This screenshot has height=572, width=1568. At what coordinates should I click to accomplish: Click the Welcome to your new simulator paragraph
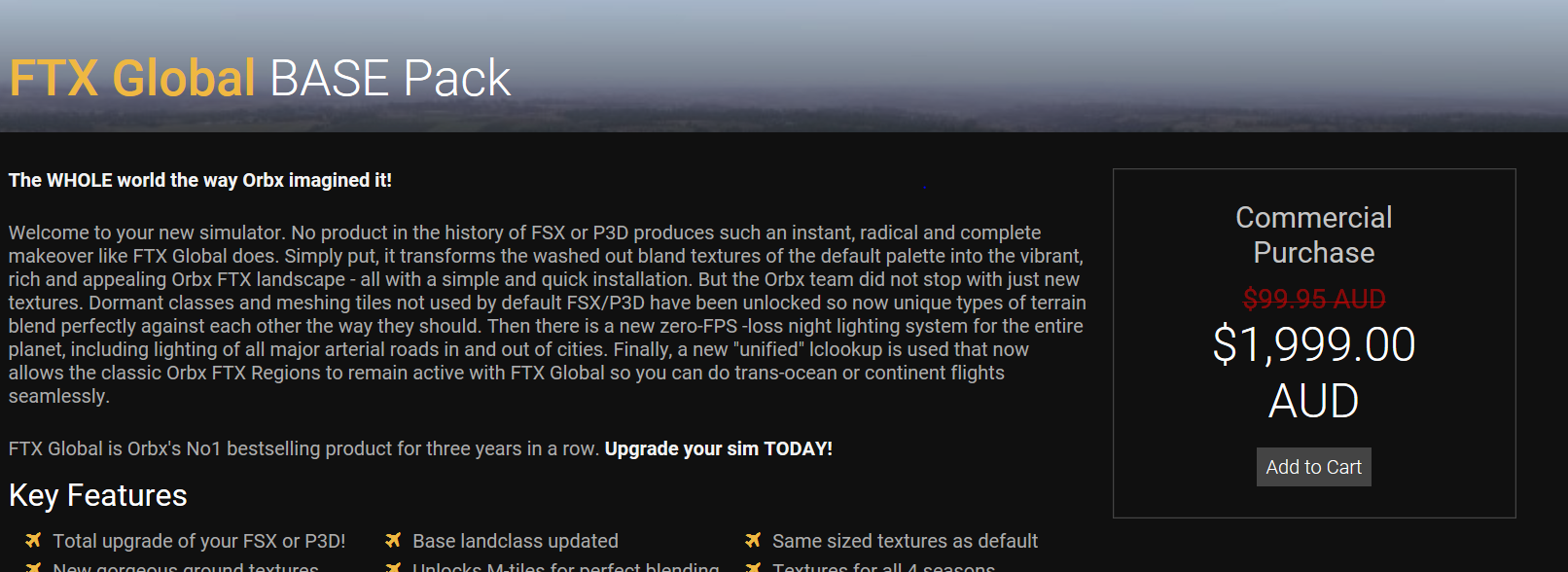point(545,314)
